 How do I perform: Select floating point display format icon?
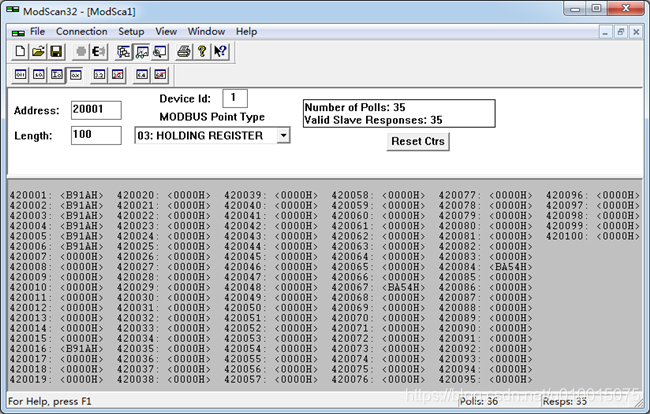(x=99, y=75)
